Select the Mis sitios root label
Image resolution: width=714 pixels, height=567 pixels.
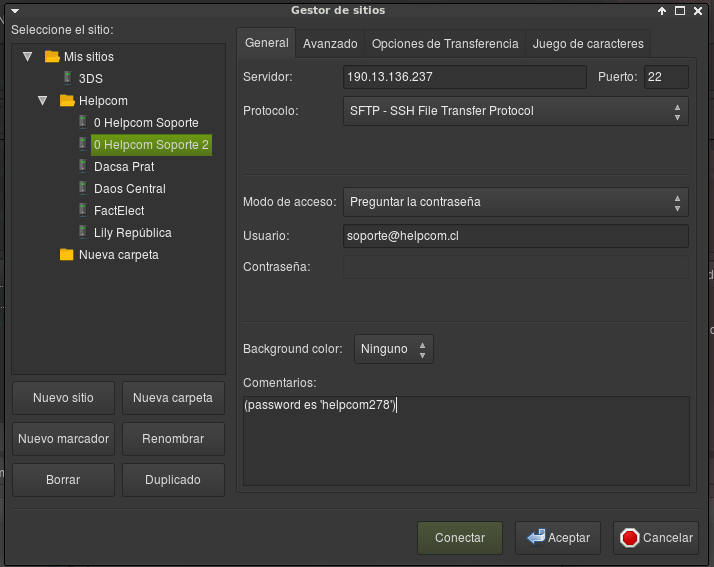(89, 56)
